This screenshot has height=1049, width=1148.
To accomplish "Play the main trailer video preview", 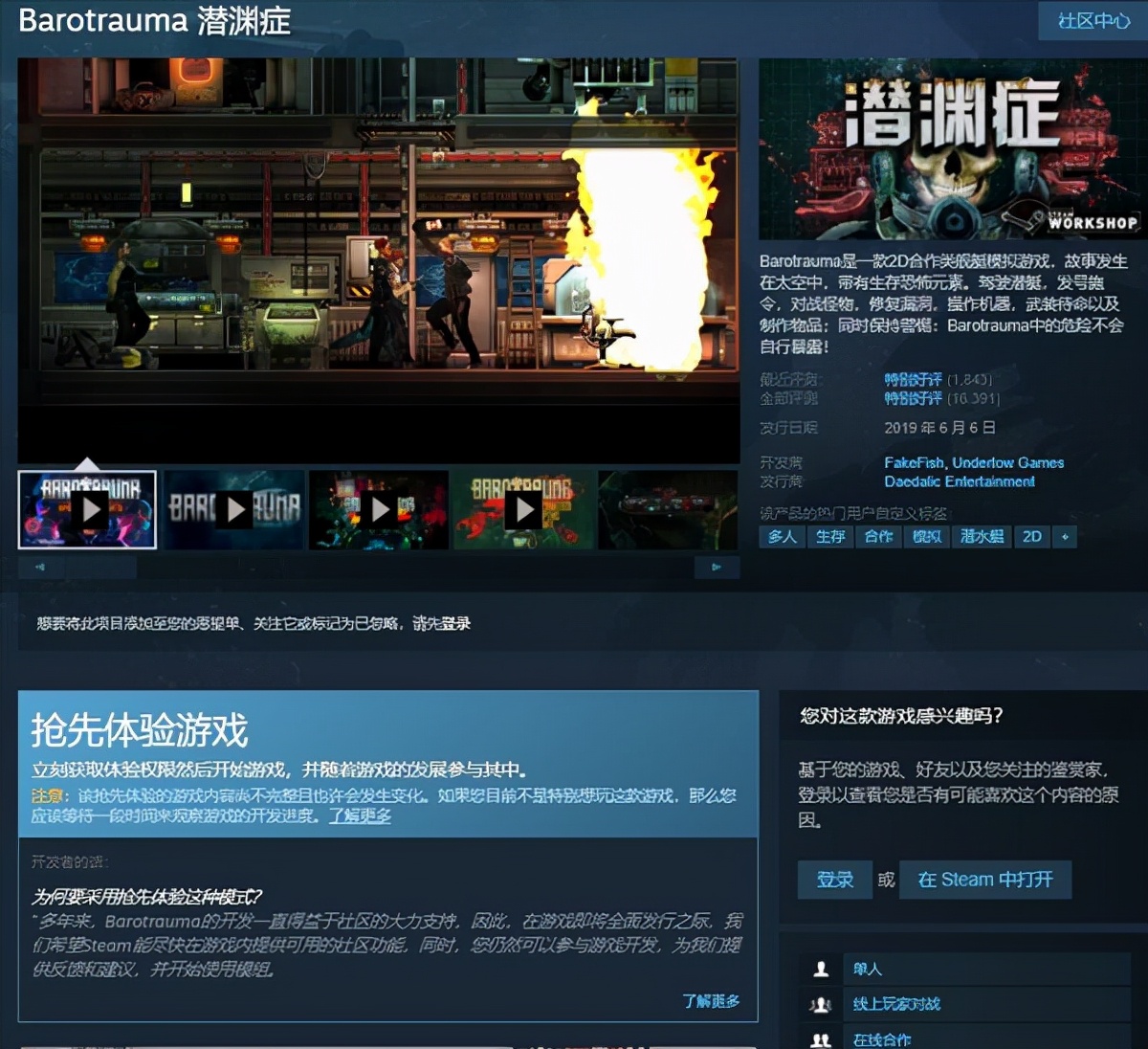I will (x=378, y=260).
